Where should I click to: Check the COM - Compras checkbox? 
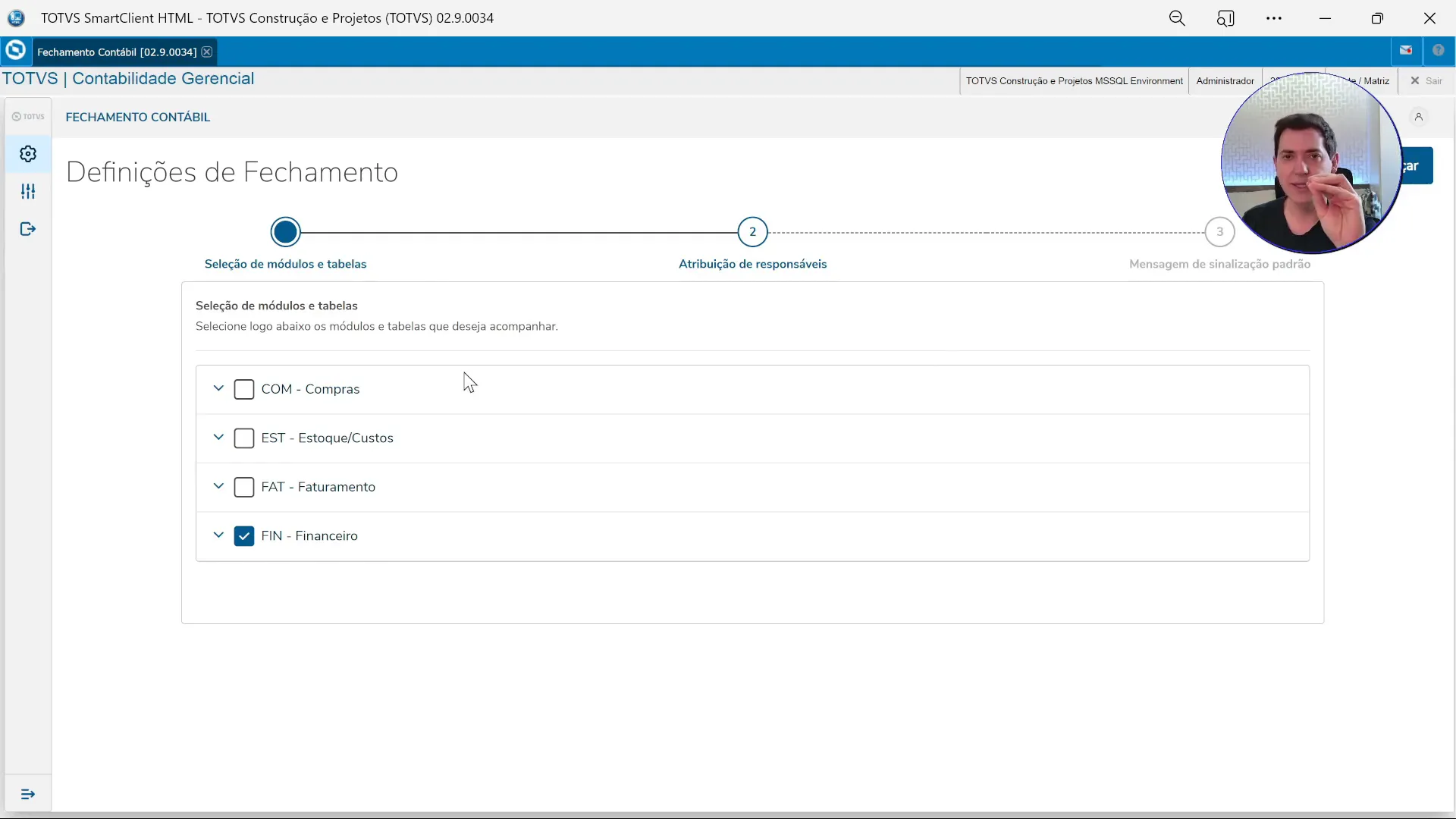(x=243, y=389)
